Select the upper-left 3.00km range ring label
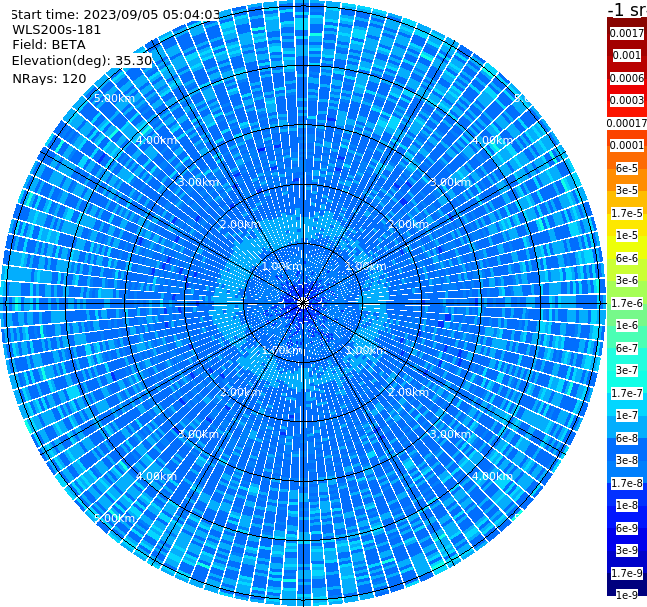The height and width of the screenshot is (607, 647). (x=198, y=182)
